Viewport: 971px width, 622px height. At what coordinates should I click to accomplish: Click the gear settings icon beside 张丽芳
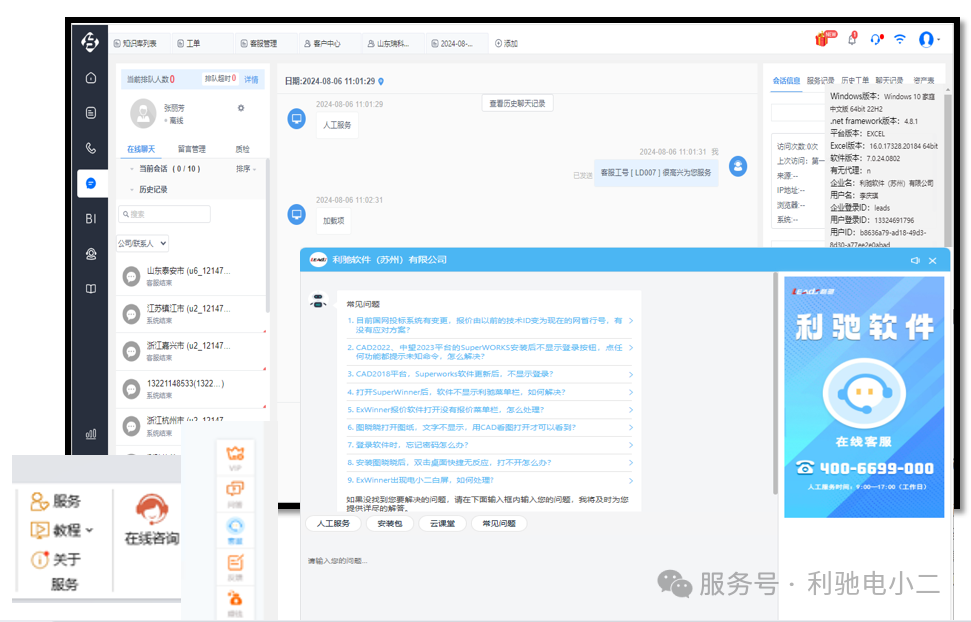(241, 108)
